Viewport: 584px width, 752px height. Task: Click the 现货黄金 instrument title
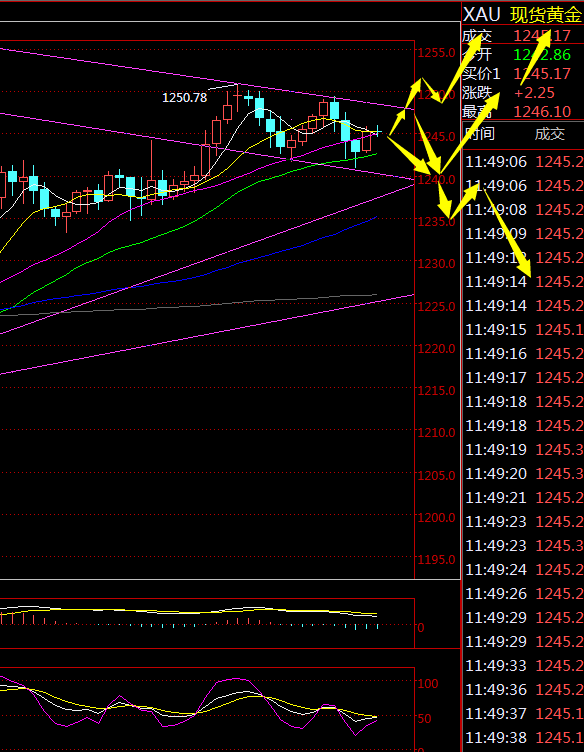[546, 15]
